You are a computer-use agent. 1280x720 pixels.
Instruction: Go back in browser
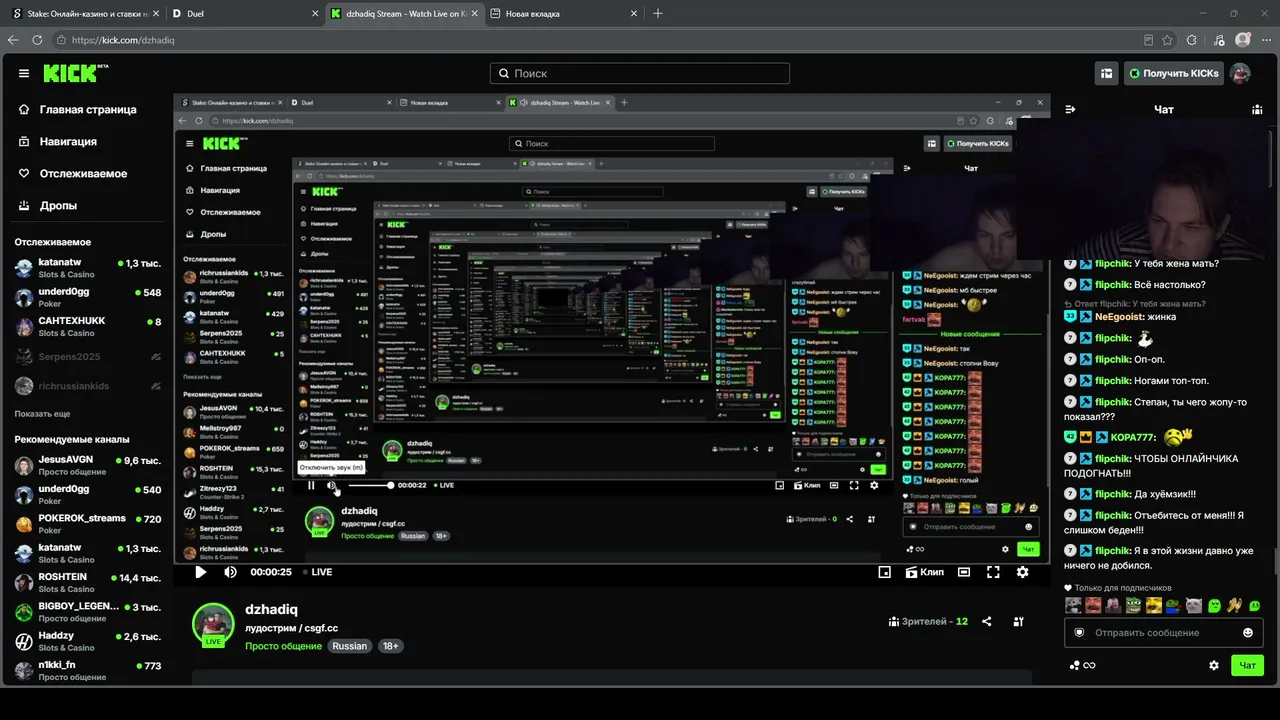tap(13, 40)
